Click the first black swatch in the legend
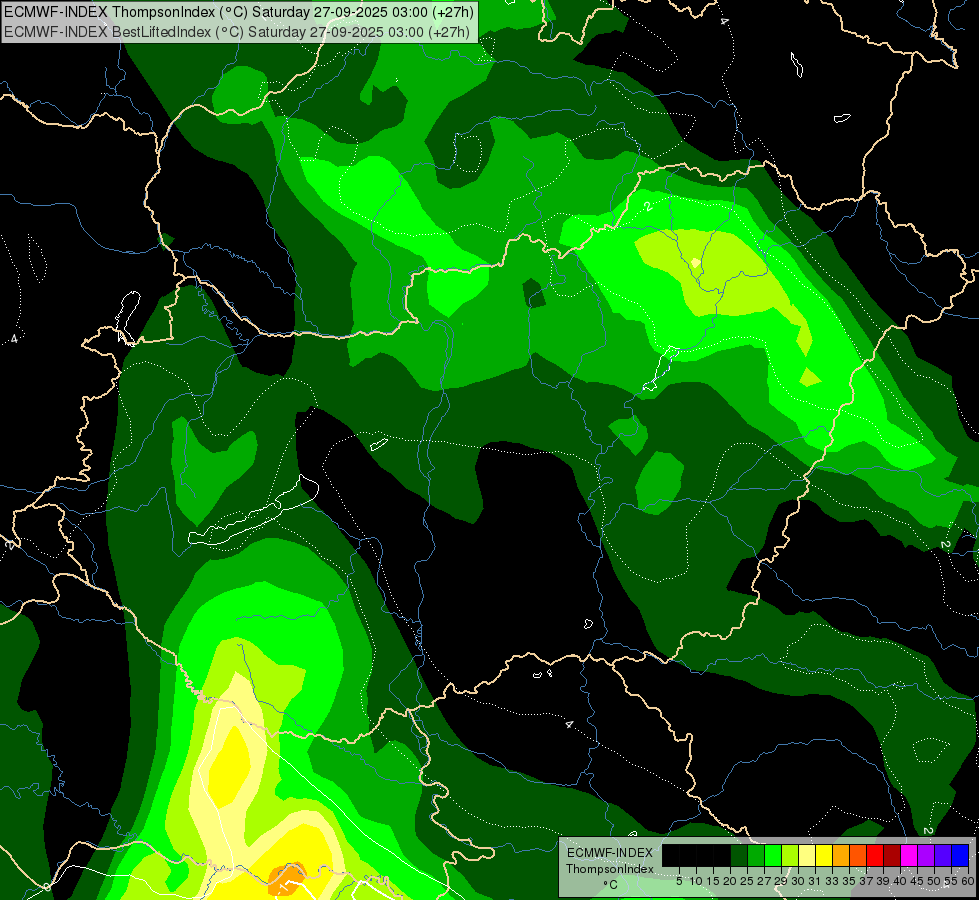Screen dimensions: 979x900 [x=670, y=855]
